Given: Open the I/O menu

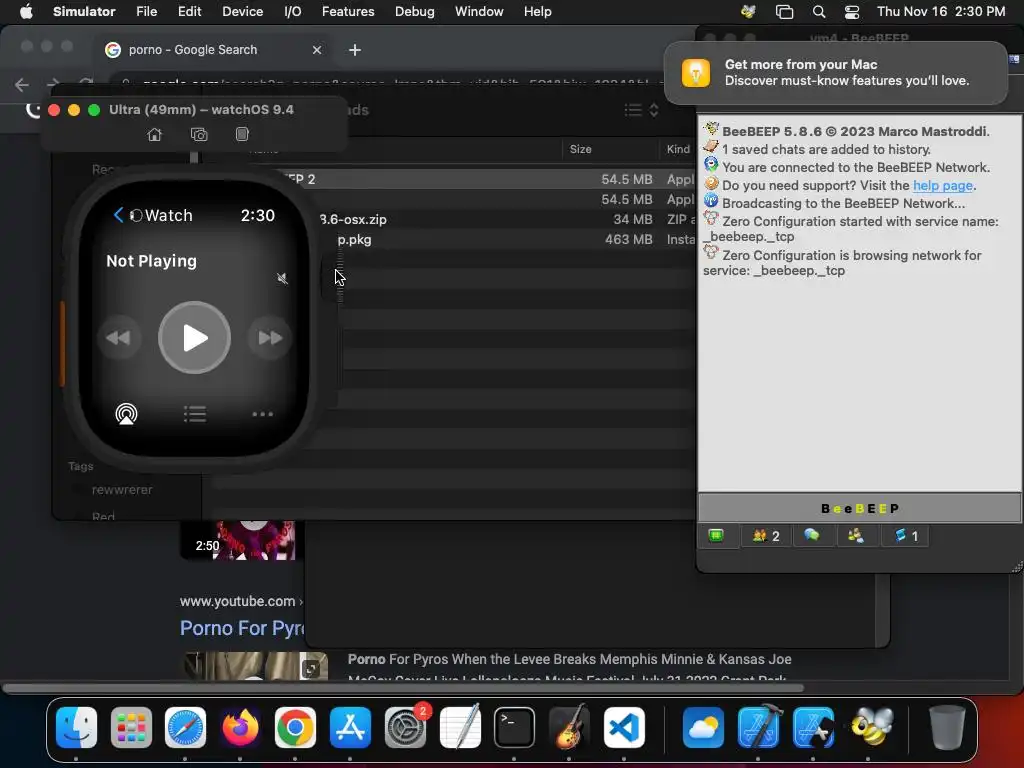Looking at the screenshot, I should pyautogui.click(x=293, y=12).
